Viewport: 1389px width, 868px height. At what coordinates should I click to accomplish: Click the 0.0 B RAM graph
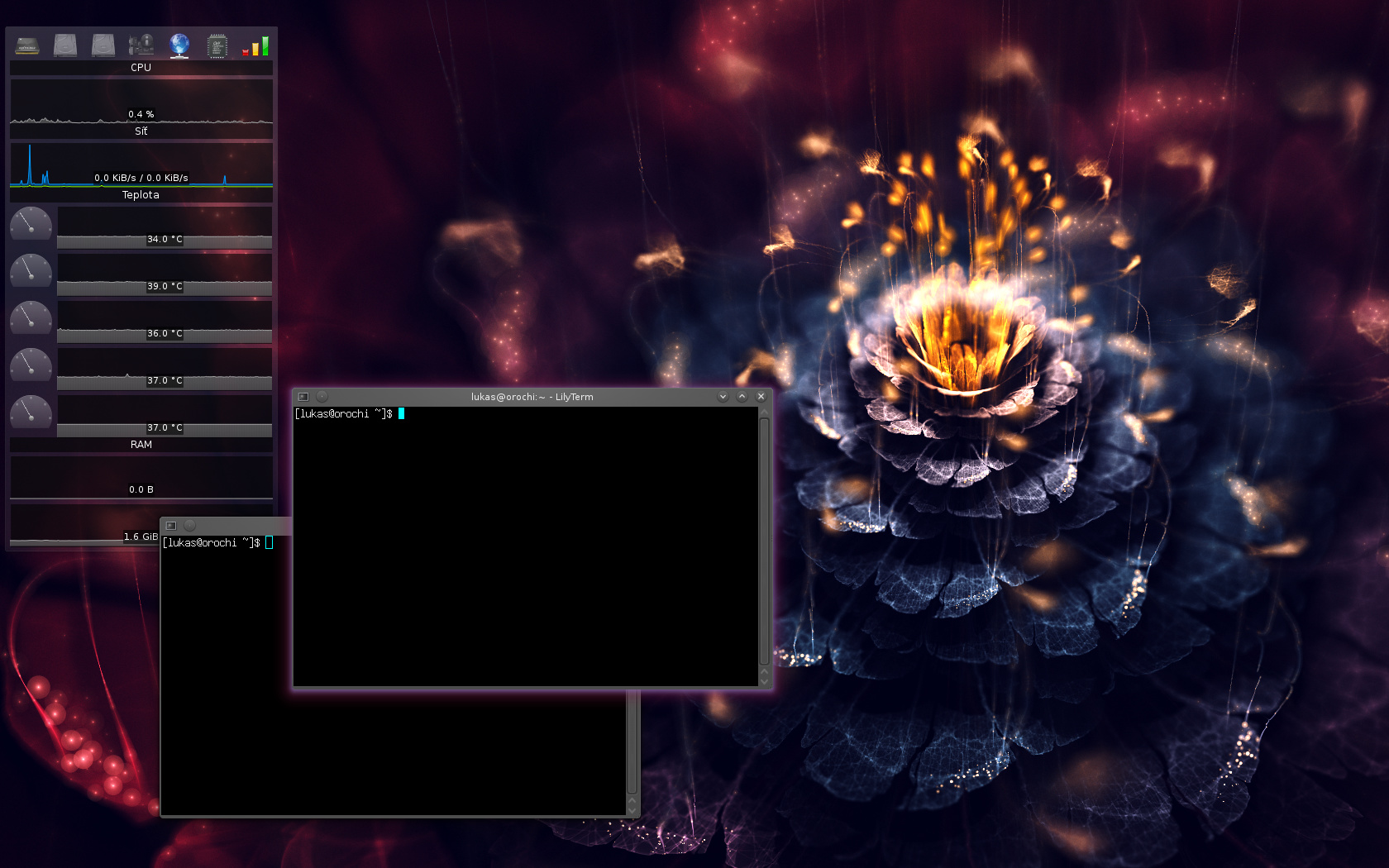pyautogui.click(x=141, y=477)
